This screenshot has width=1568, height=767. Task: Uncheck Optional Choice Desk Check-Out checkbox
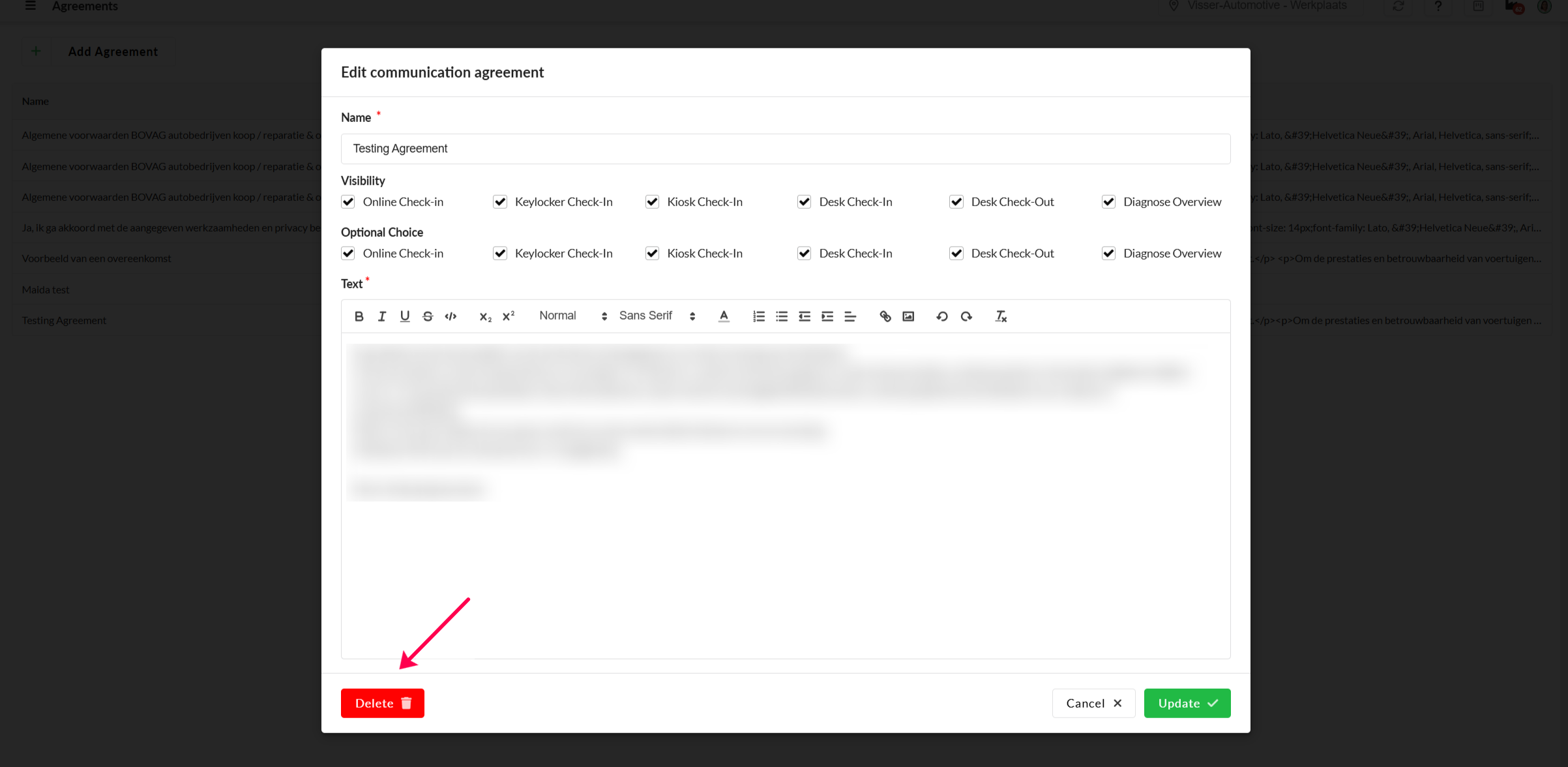(x=956, y=253)
